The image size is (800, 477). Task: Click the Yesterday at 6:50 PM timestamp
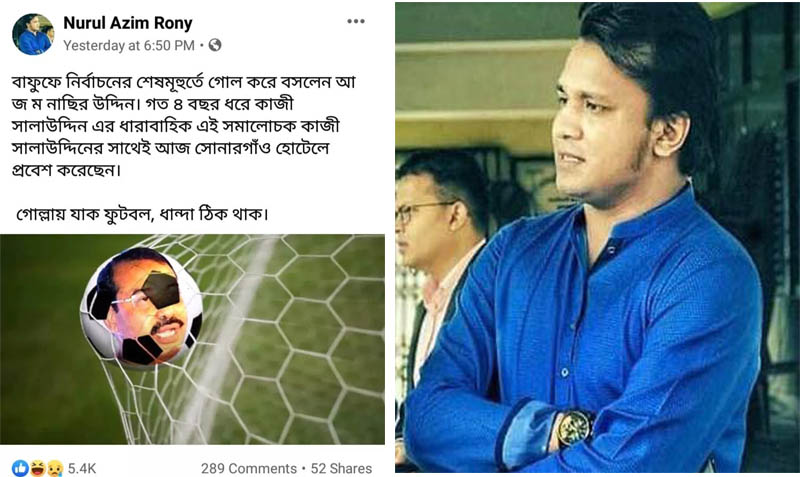129,45
